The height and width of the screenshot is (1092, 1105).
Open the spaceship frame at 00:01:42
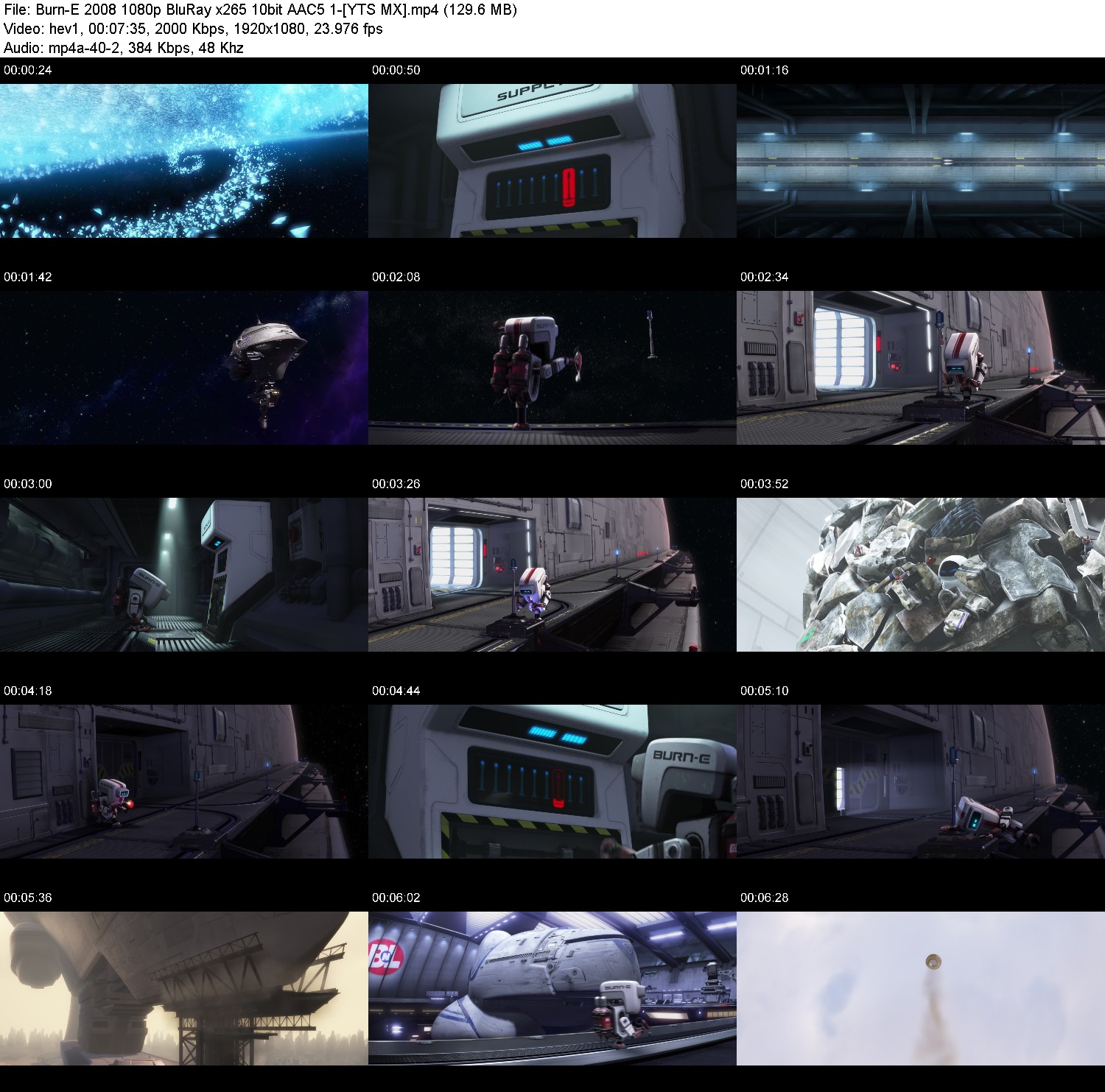(184, 367)
